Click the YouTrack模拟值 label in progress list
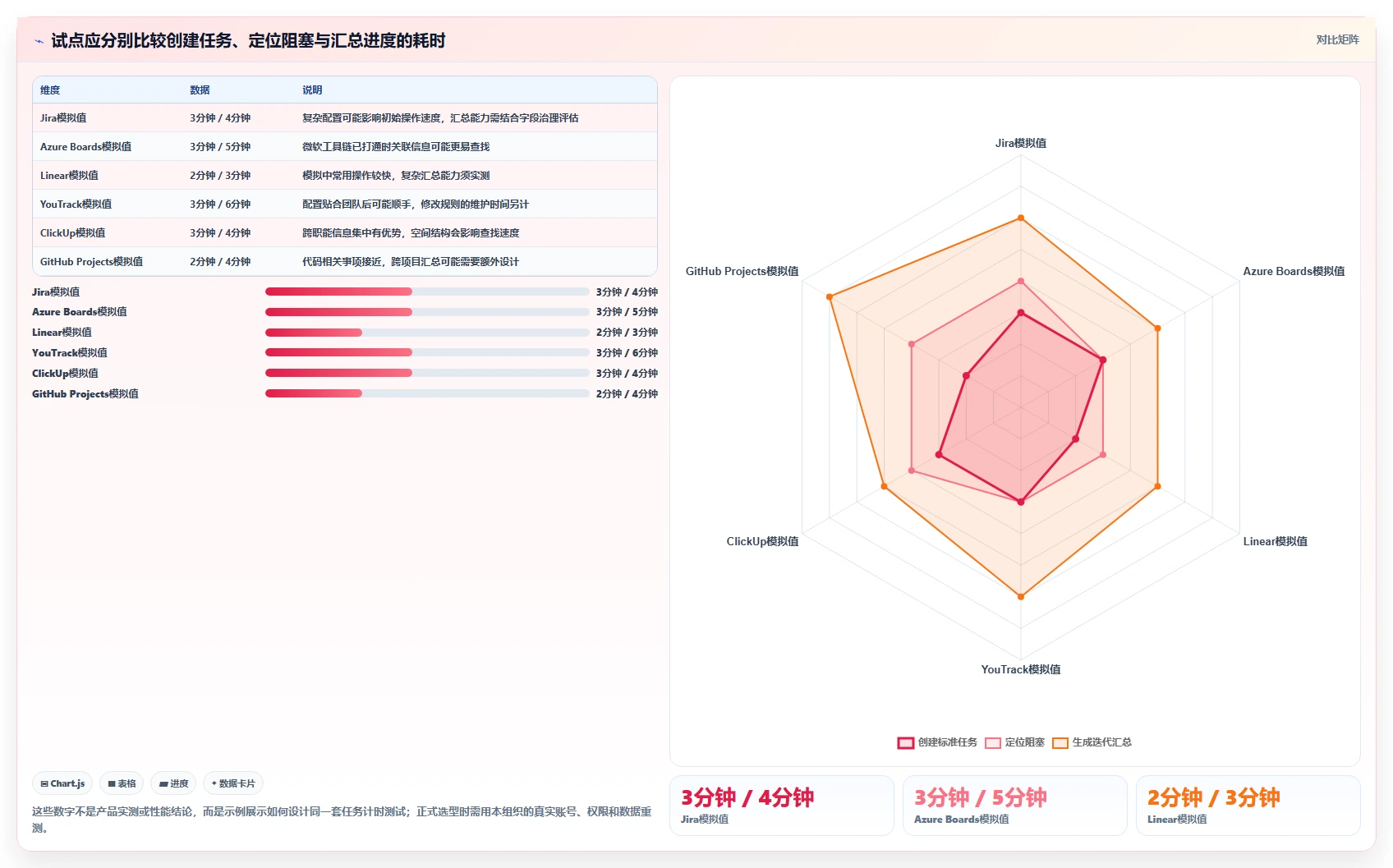The image size is (1393, 868). pyautogui.click(x=70, y=352)
